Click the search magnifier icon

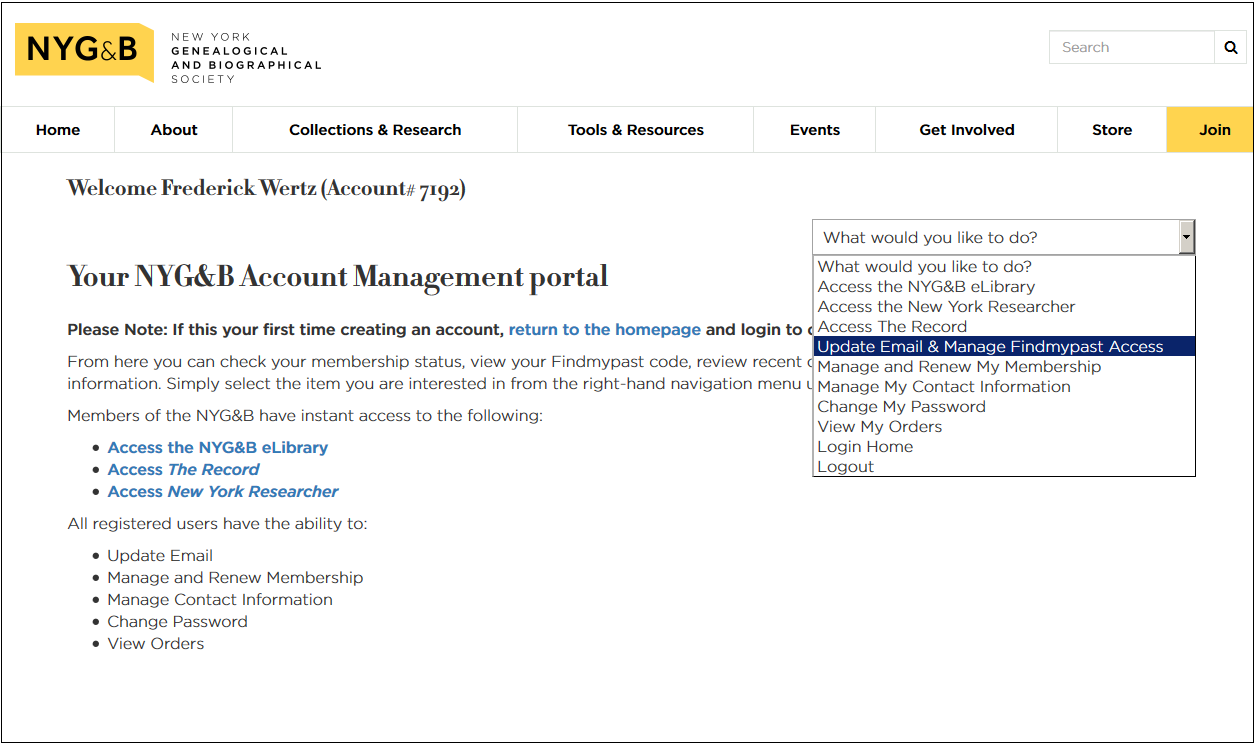[1230, 48]
